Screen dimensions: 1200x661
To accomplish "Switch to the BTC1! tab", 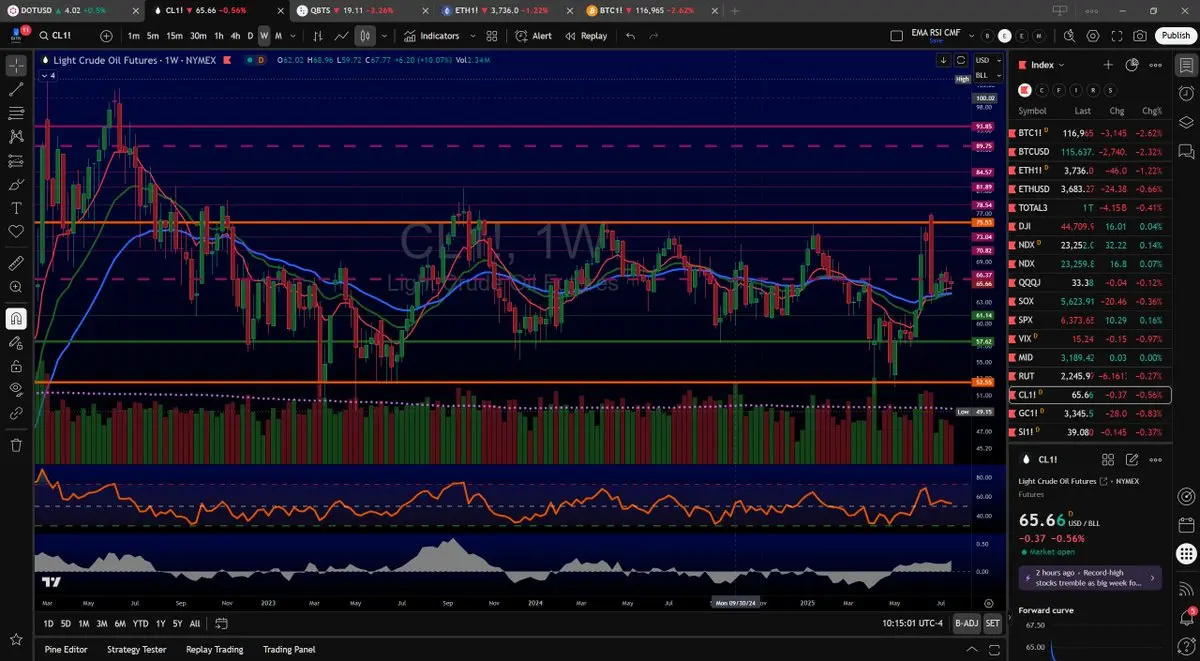I will pos(654,10).
